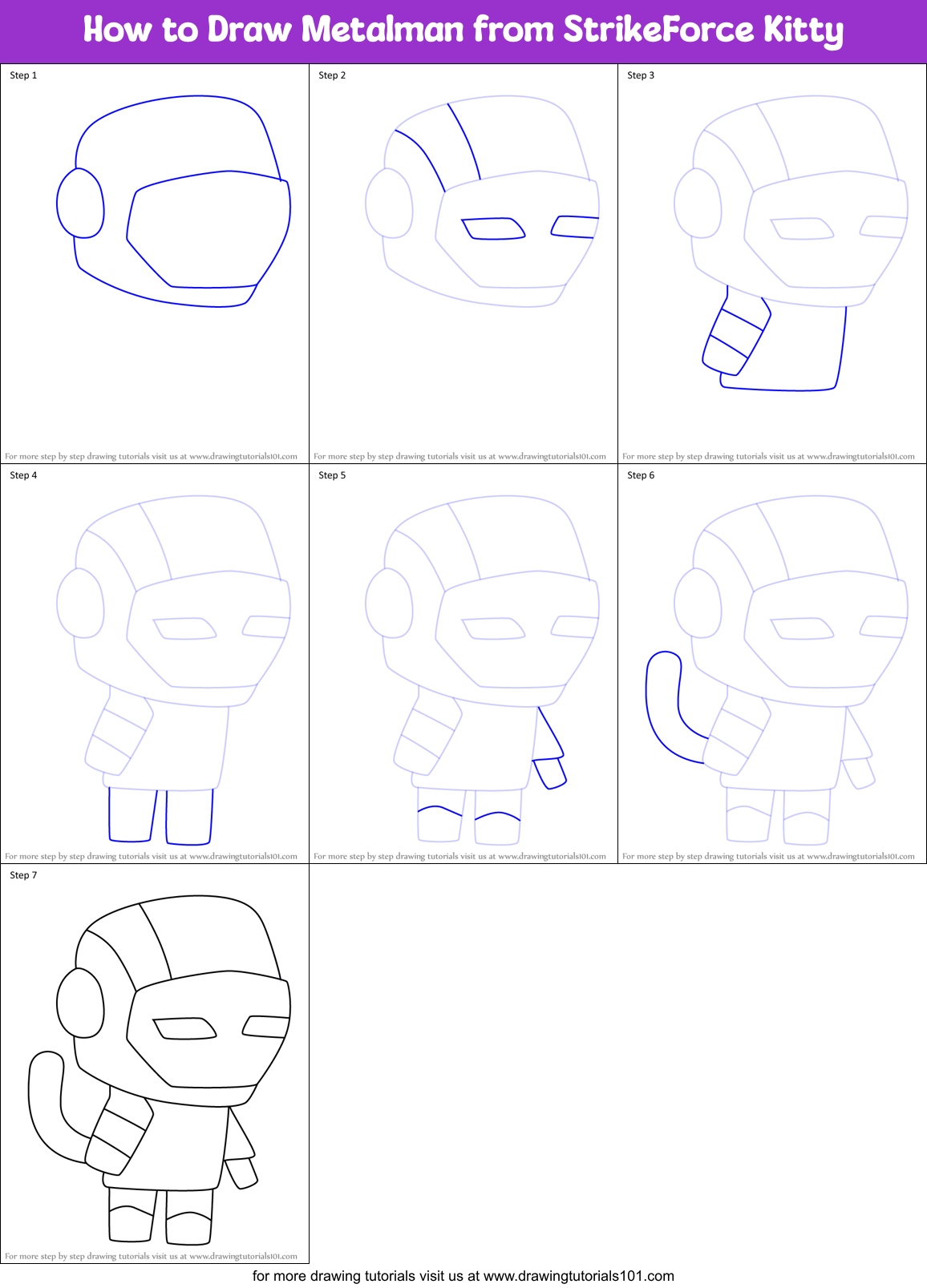927x1288 pixels.
Task: Click the 'Step 6' label
Action: coord(641,475)
